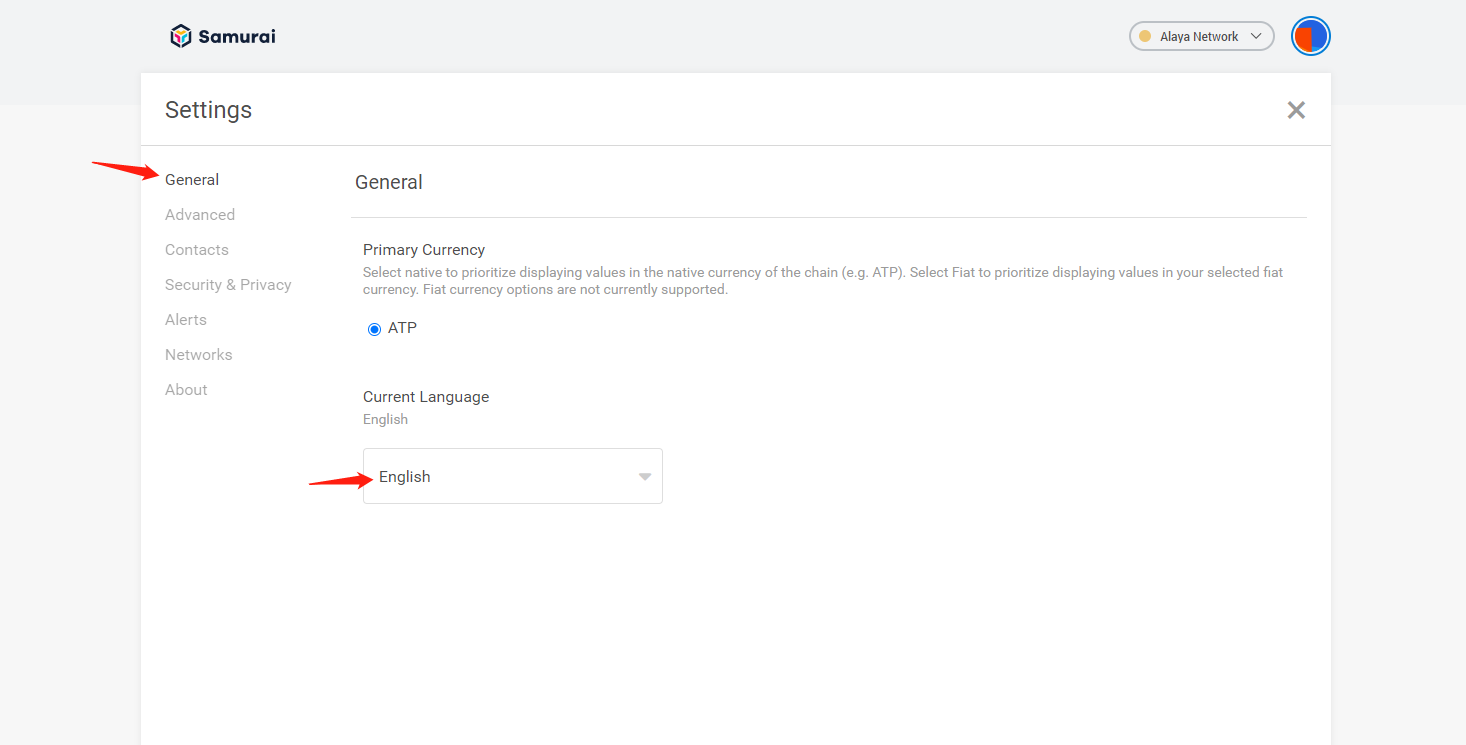Click the language dropdown arrow icon
The width and height of the screenshot is (1466, 745).
pos(645,477)
